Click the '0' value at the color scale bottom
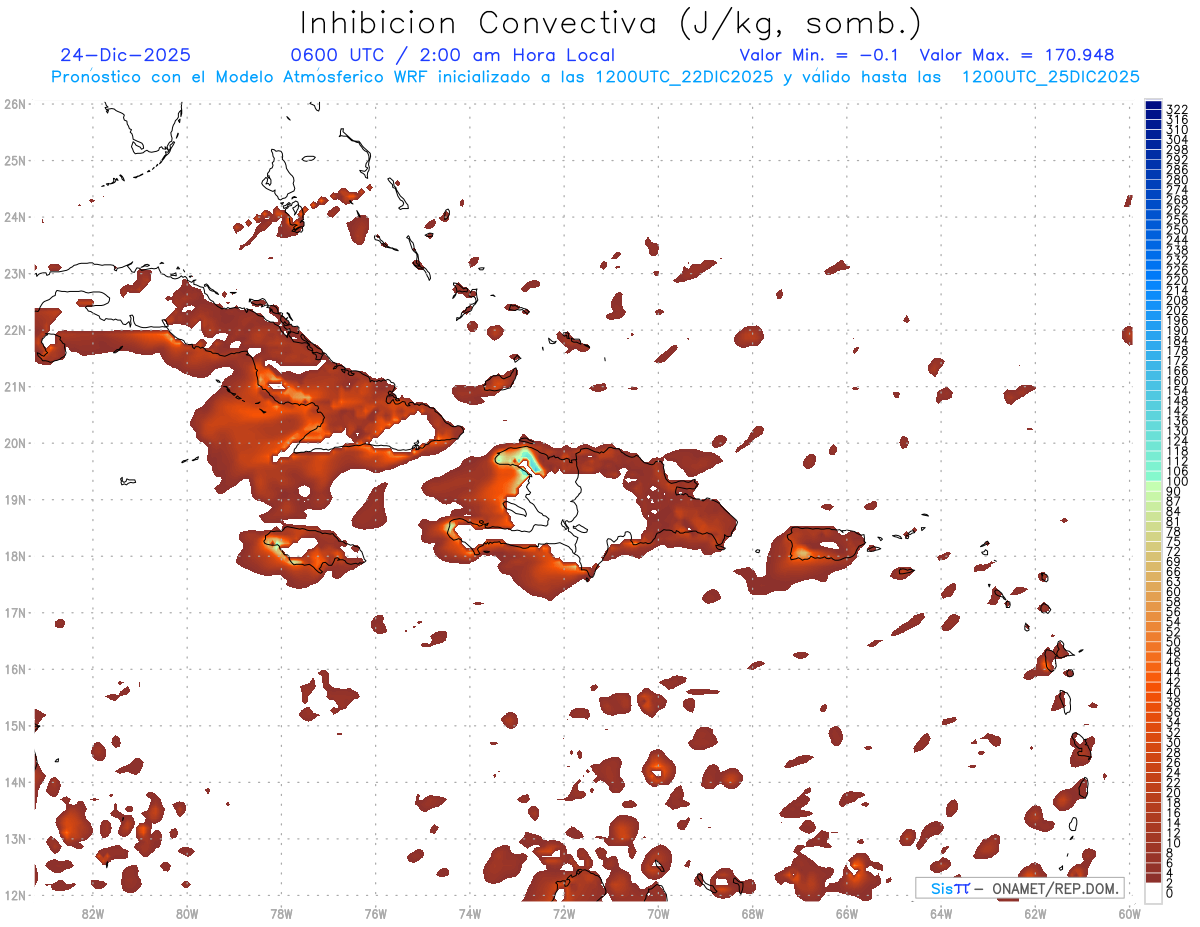 tap(1170, 893)
